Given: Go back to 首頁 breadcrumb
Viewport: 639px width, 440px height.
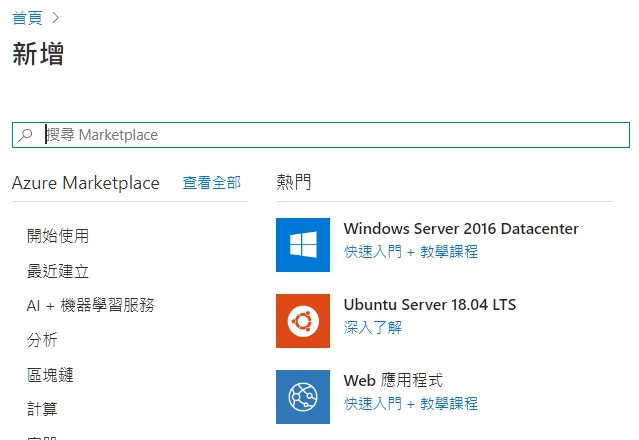Looking at the screenshot, I should tap(27, 18).
